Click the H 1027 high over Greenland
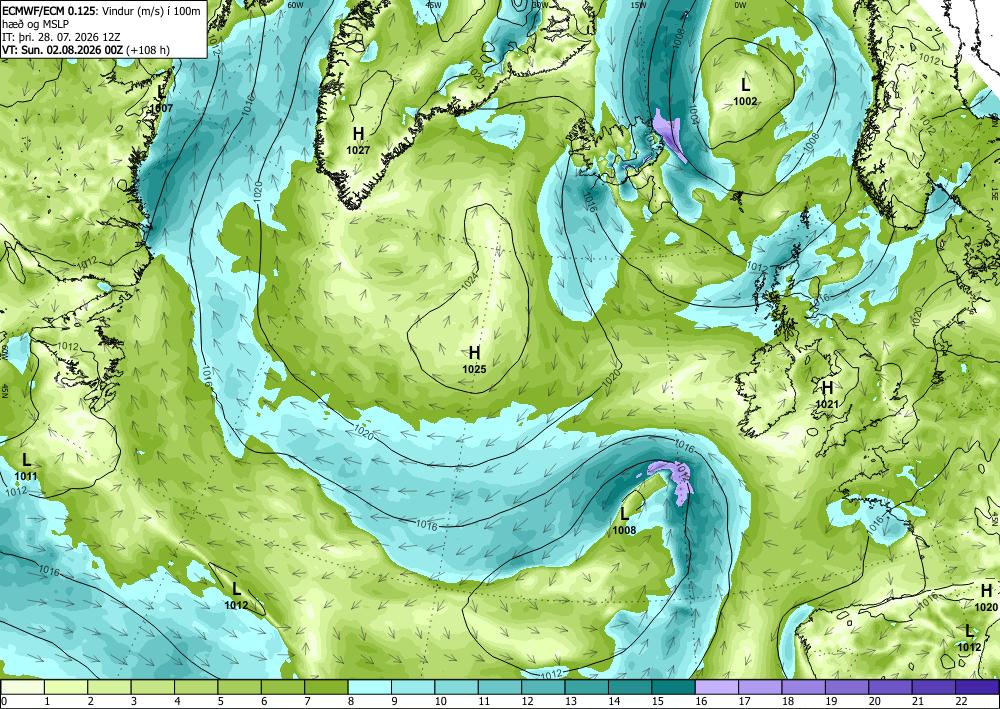1000x709 pixels. click(358, 140)
